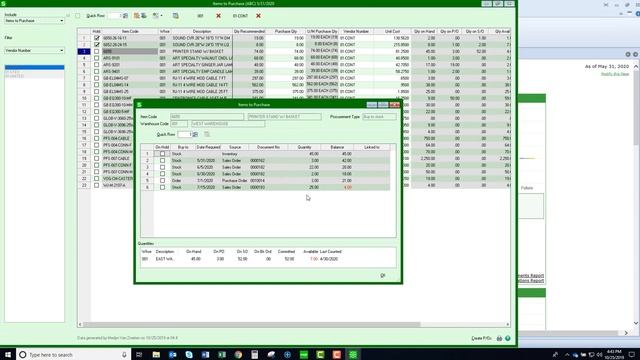Open Skype from the taskbar
The image size is (640, 360).
coord(189,355)
